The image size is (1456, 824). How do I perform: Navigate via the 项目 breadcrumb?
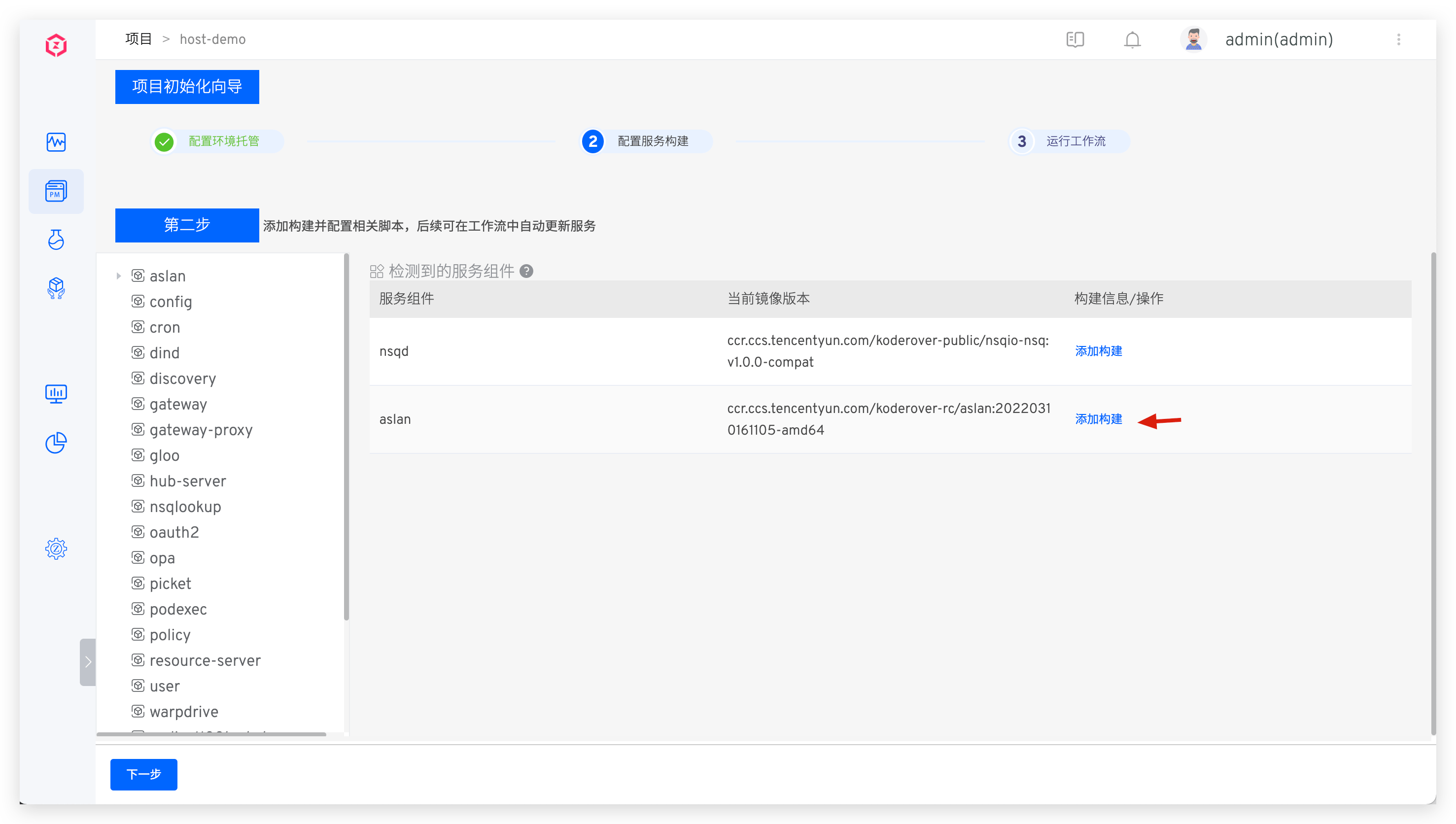tap(138, 38)
